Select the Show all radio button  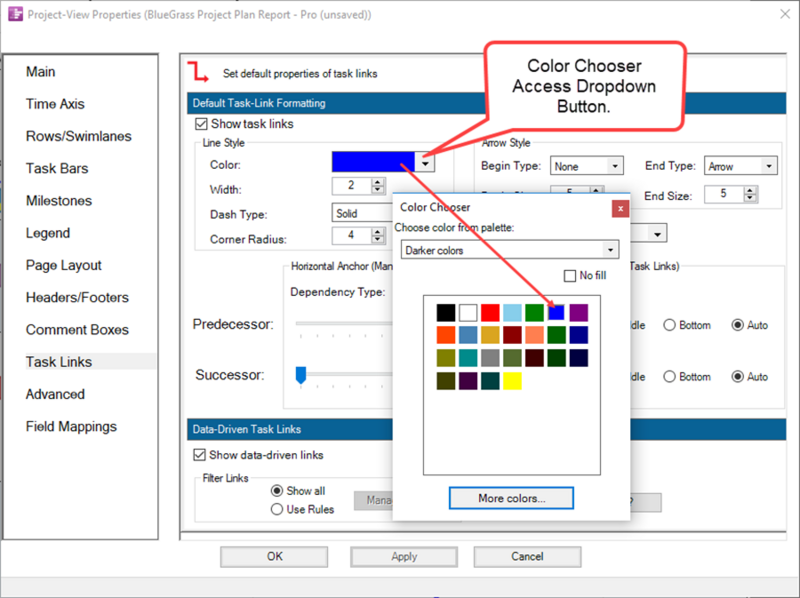click(x=277, y=491)
